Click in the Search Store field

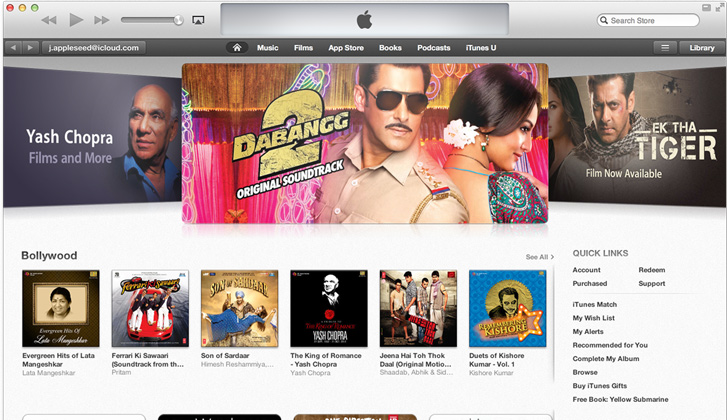pos(652,20)
